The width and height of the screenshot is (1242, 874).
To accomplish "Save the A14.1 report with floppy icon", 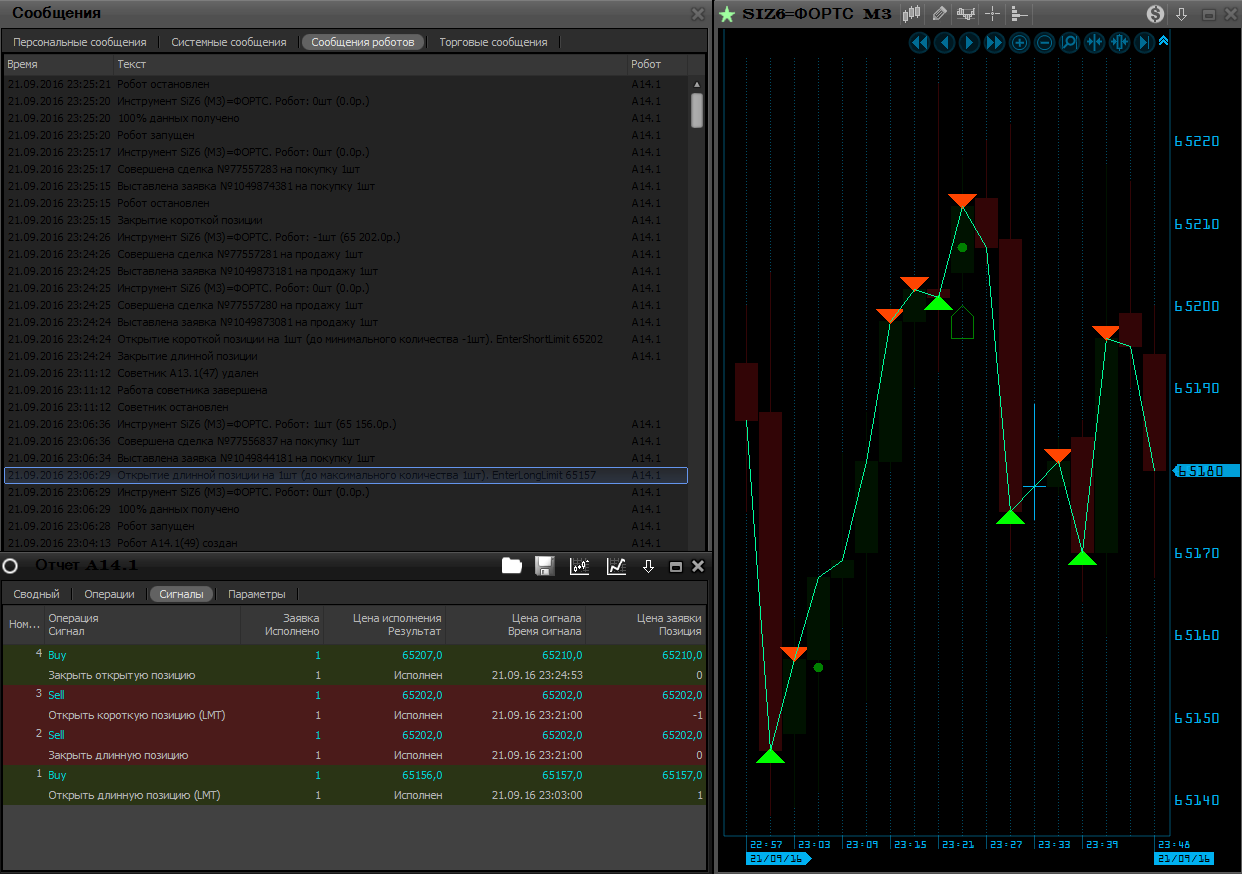I will [x=545, y=566].
